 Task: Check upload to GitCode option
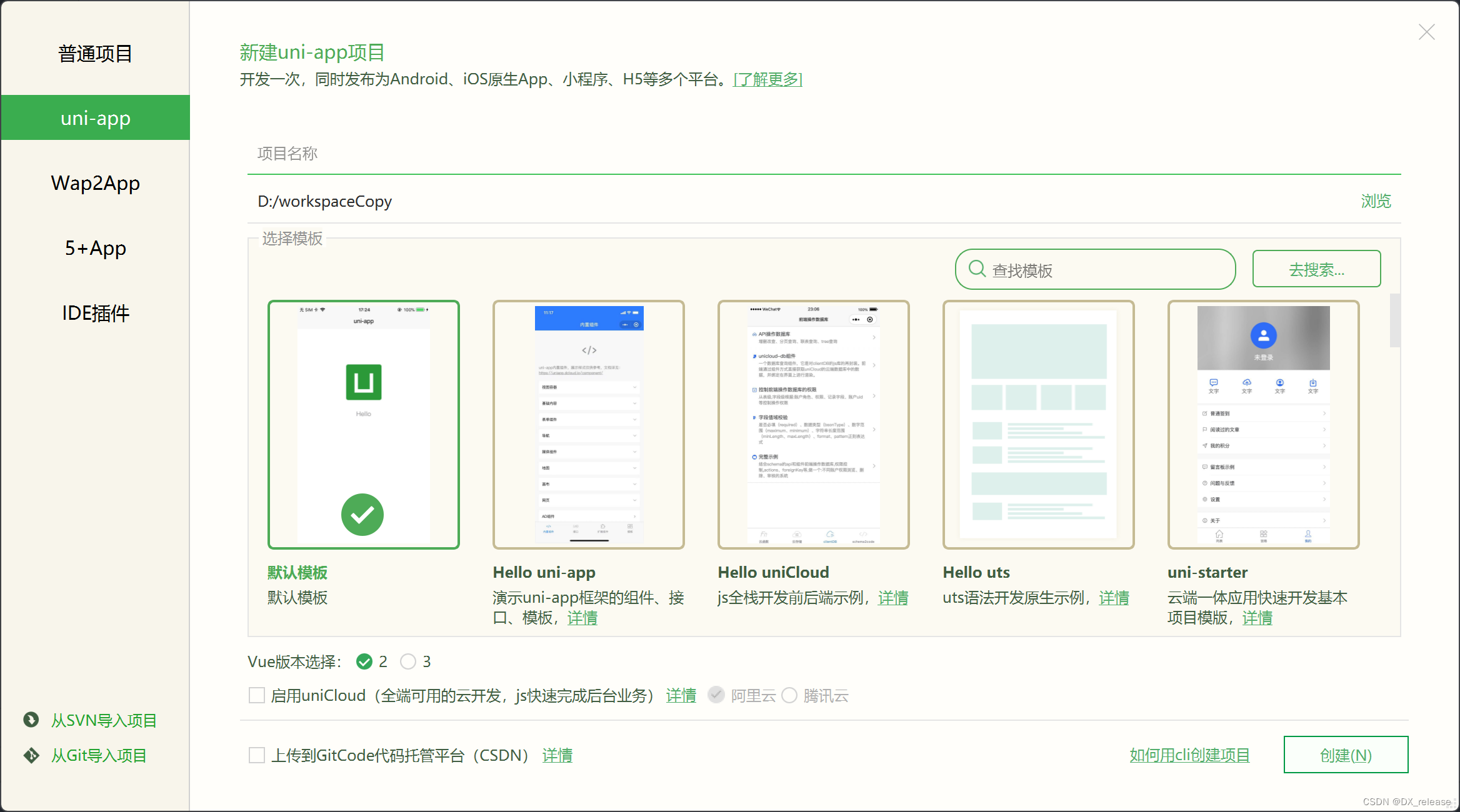(257, 755)
